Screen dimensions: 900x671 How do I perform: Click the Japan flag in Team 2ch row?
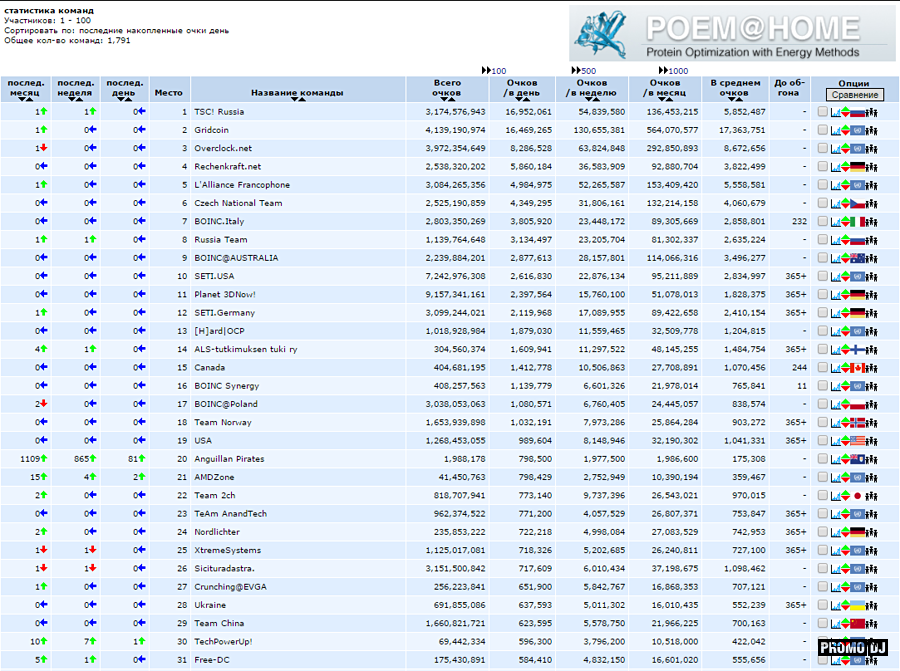coord(858,496)
